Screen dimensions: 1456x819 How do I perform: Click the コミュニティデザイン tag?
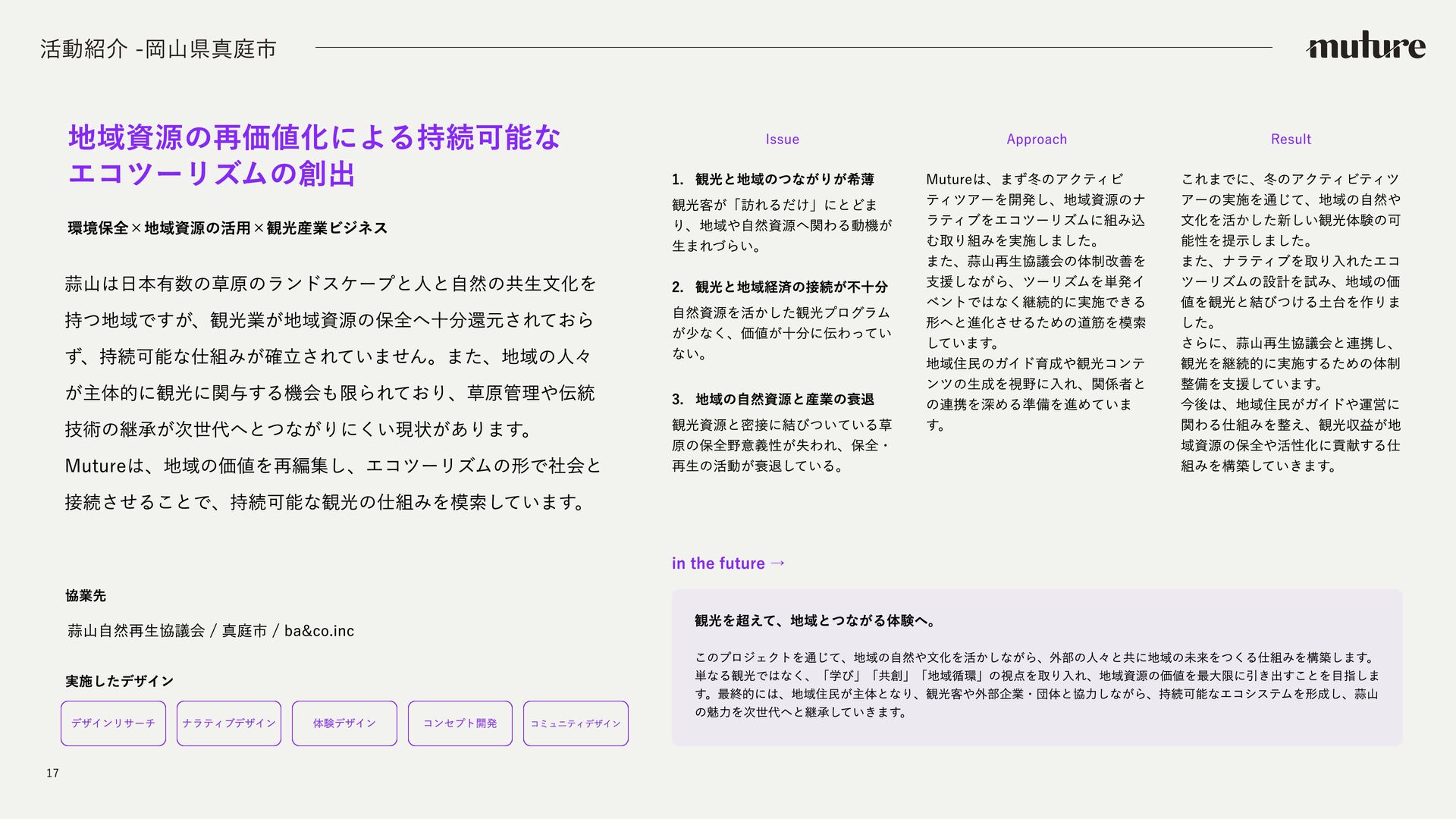576,723
